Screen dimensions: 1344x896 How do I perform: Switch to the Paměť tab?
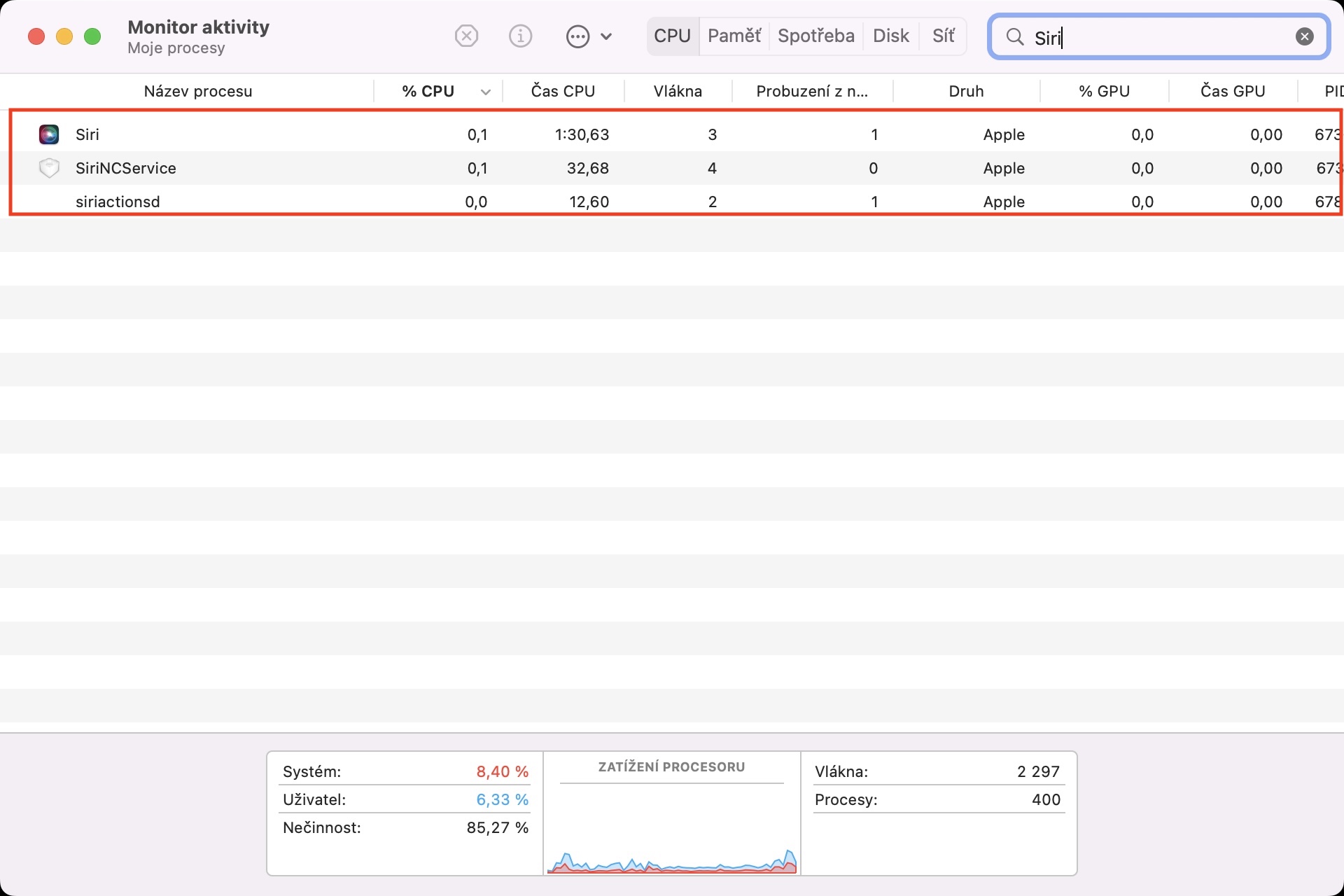point(734,36)
